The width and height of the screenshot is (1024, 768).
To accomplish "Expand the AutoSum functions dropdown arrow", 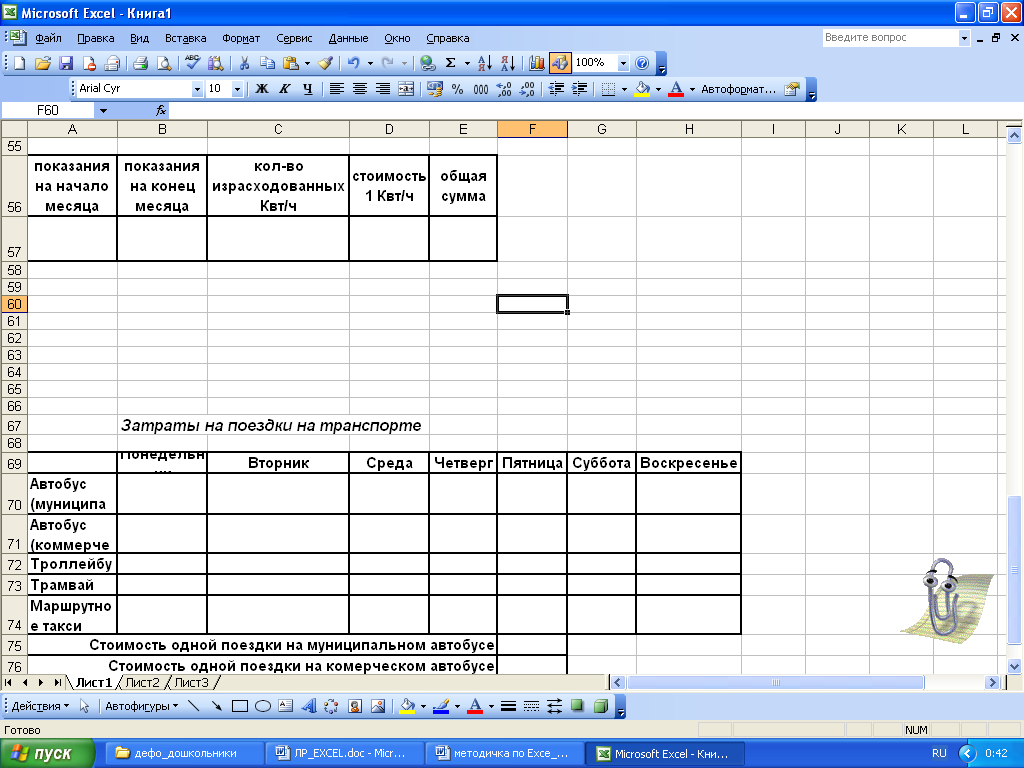I will (x=467, y=63).
